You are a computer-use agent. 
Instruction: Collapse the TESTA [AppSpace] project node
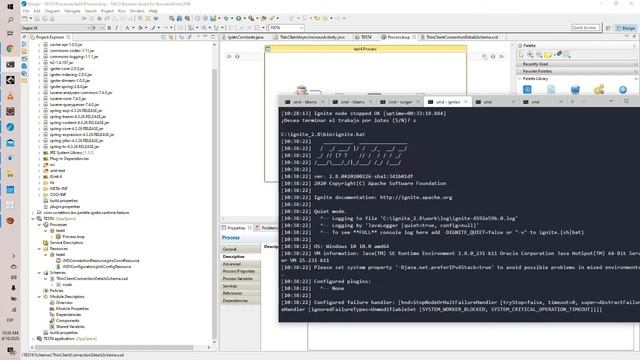click(x=33, y=219)
